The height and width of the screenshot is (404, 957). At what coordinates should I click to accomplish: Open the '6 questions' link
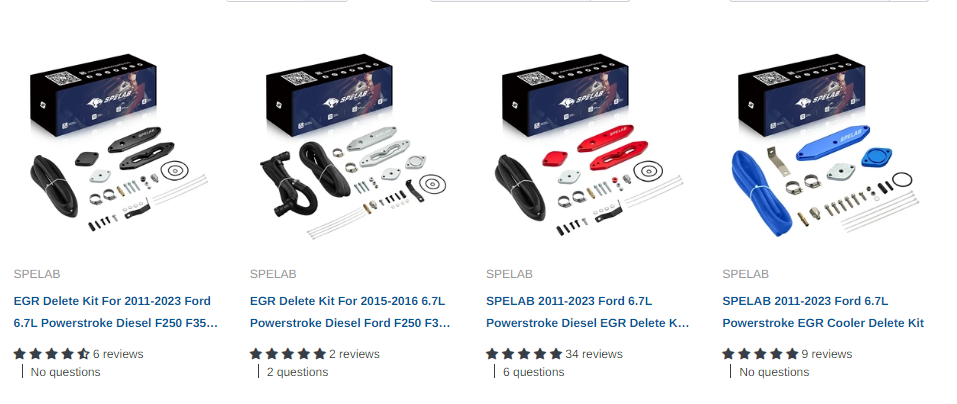coord(533,372)
